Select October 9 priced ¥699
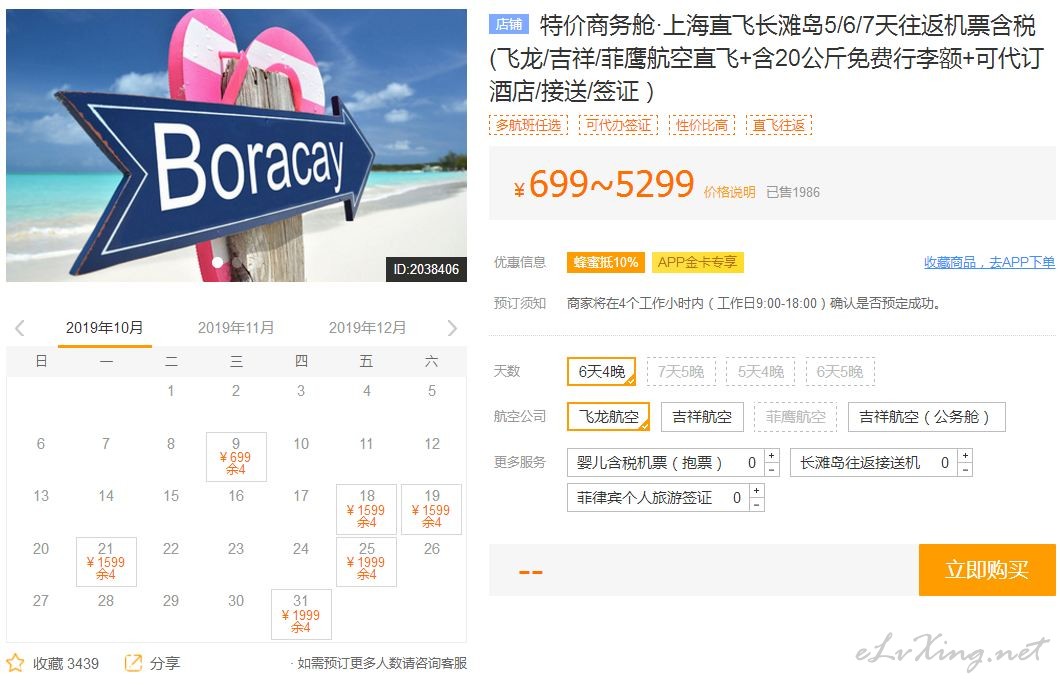 point(236,456)
